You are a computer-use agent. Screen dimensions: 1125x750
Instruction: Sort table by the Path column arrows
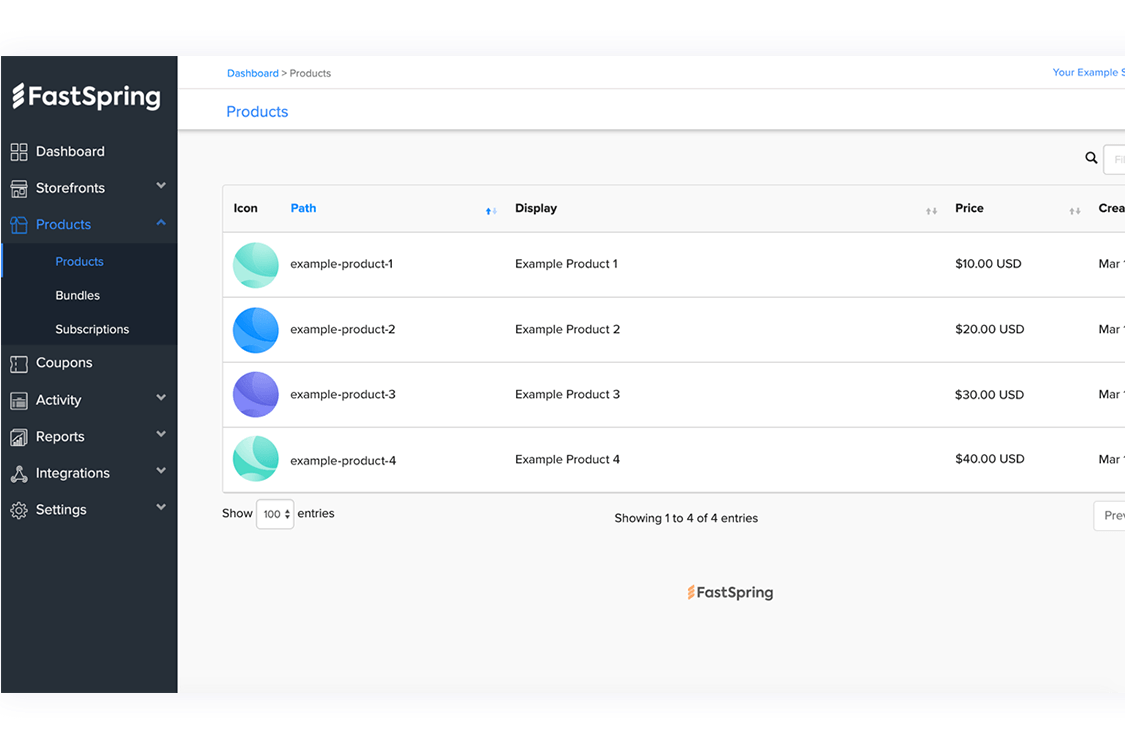491,211
